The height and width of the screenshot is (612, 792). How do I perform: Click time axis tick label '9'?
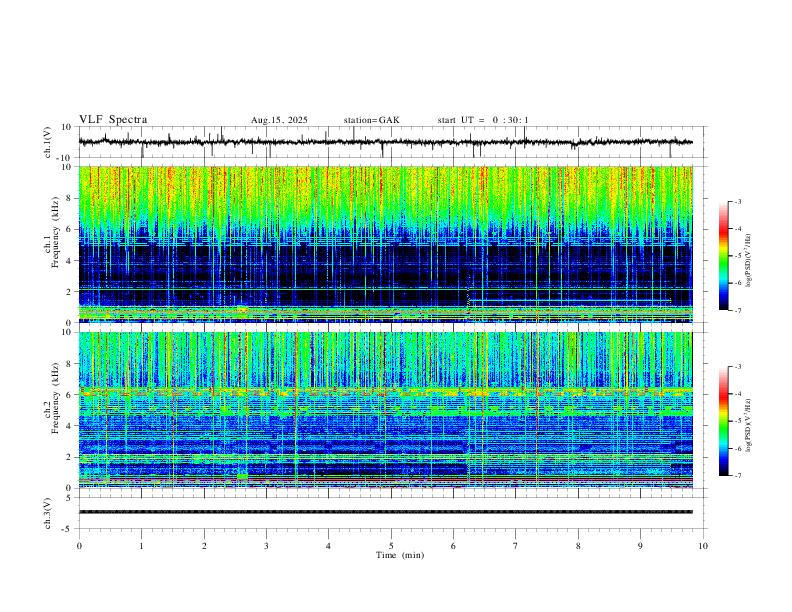pos(640,546)
